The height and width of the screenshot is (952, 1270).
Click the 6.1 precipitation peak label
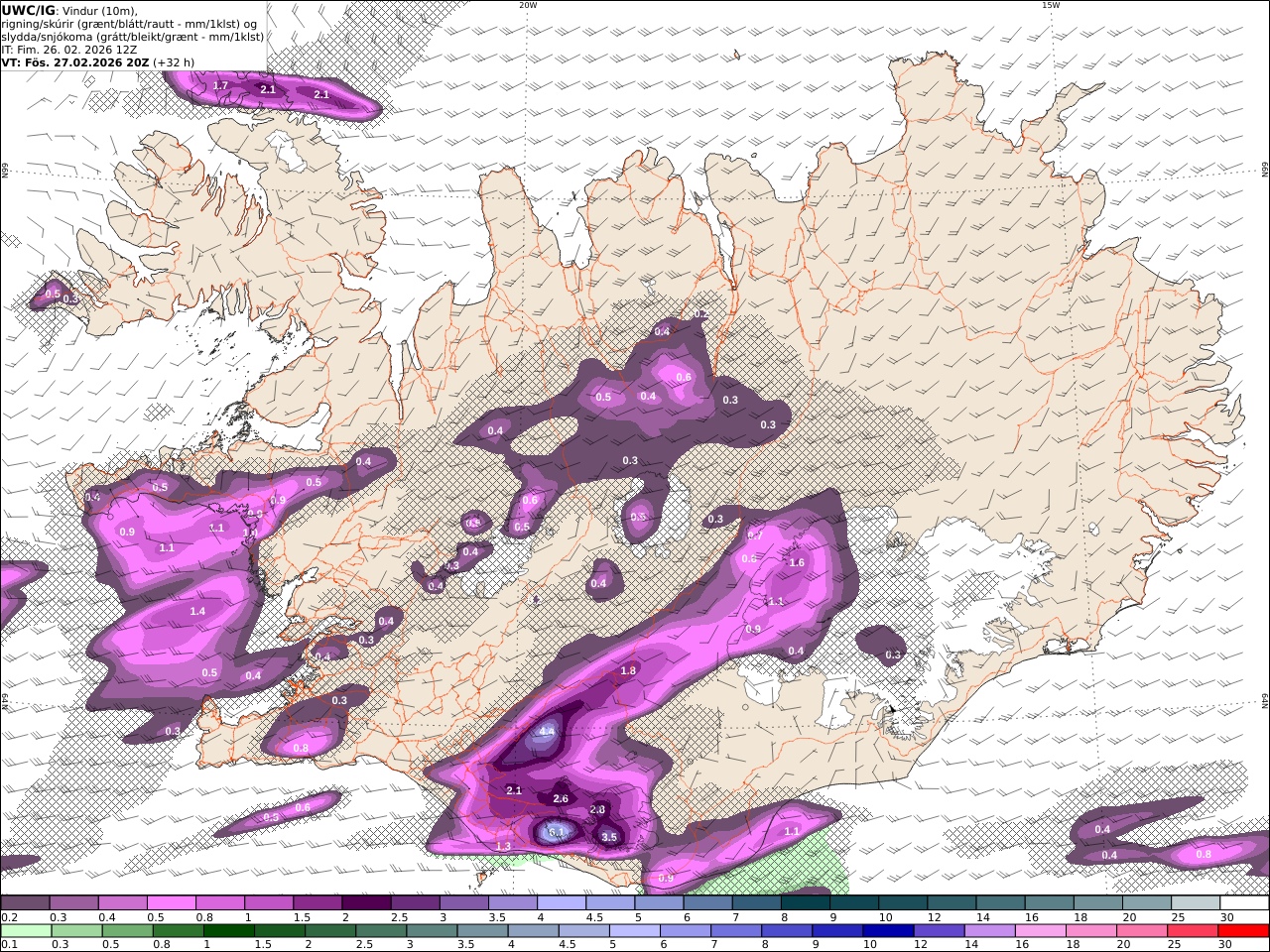click(x=556, y=831)
